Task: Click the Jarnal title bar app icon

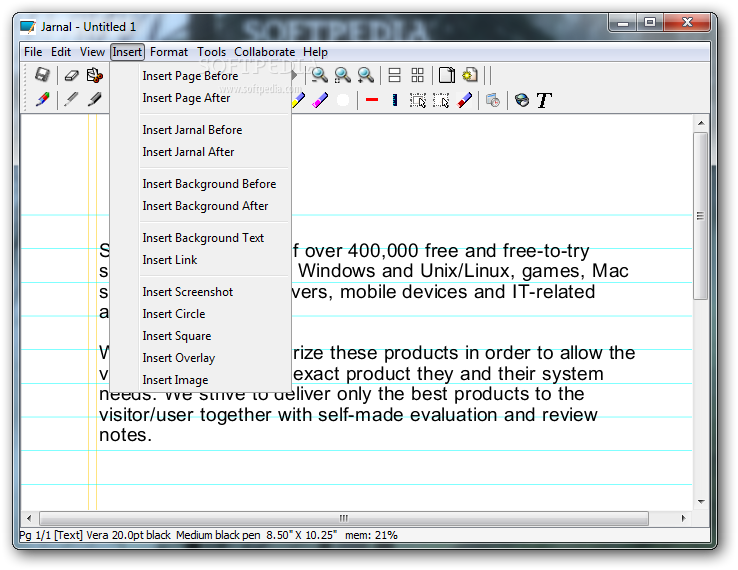Action: (28, 27)
